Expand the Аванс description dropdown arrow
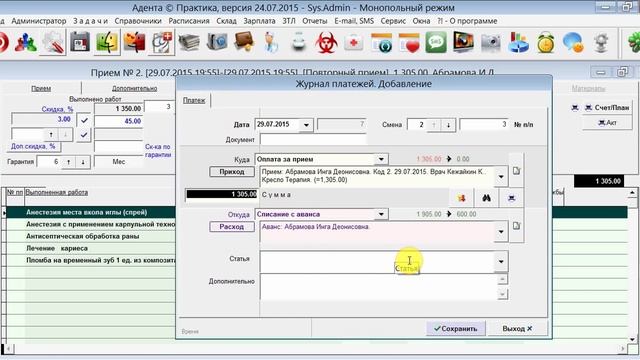This screenshot has width=640, height=360. (501, 232)
